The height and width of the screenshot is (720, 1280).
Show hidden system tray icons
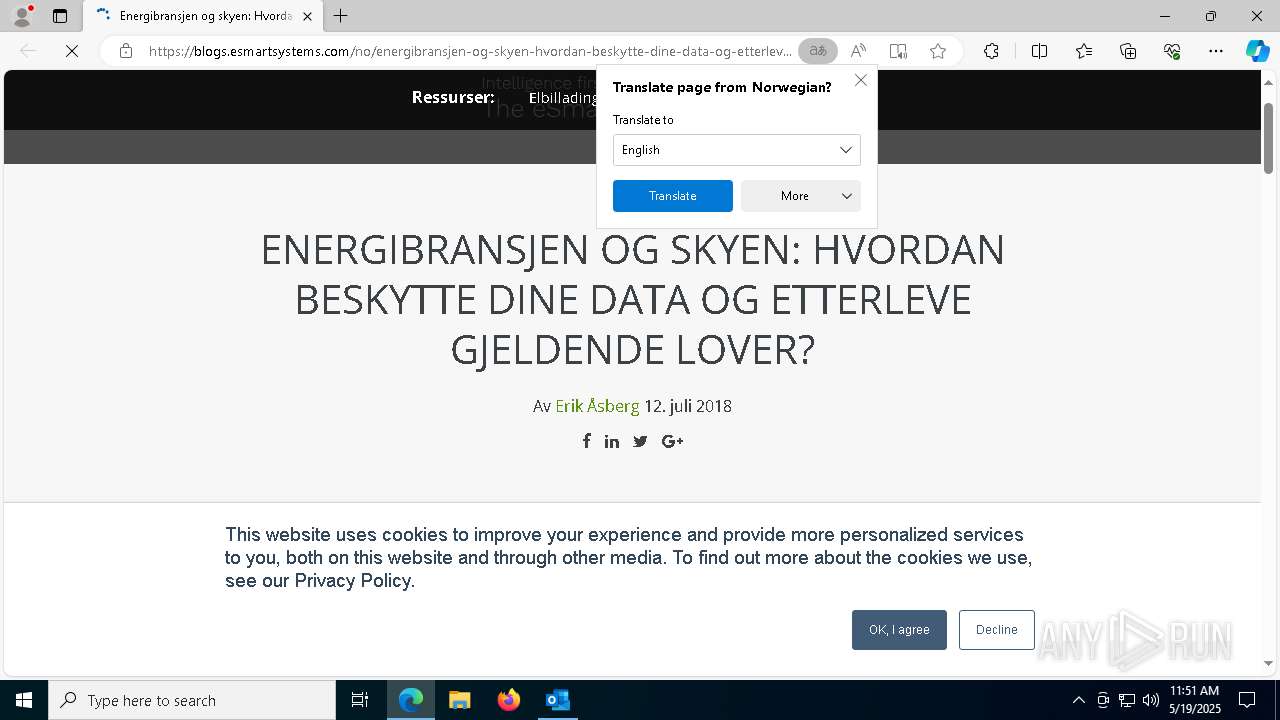coord(1078,700)
